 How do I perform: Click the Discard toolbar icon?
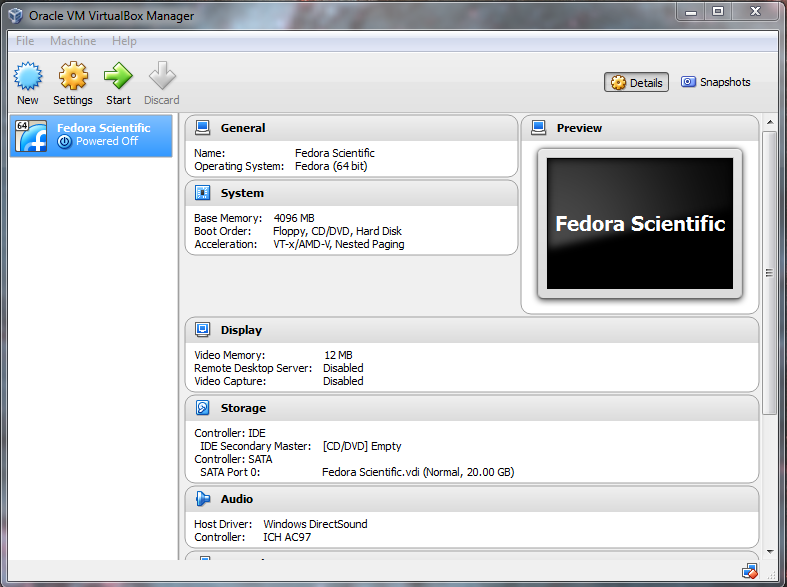pos(161,76)
